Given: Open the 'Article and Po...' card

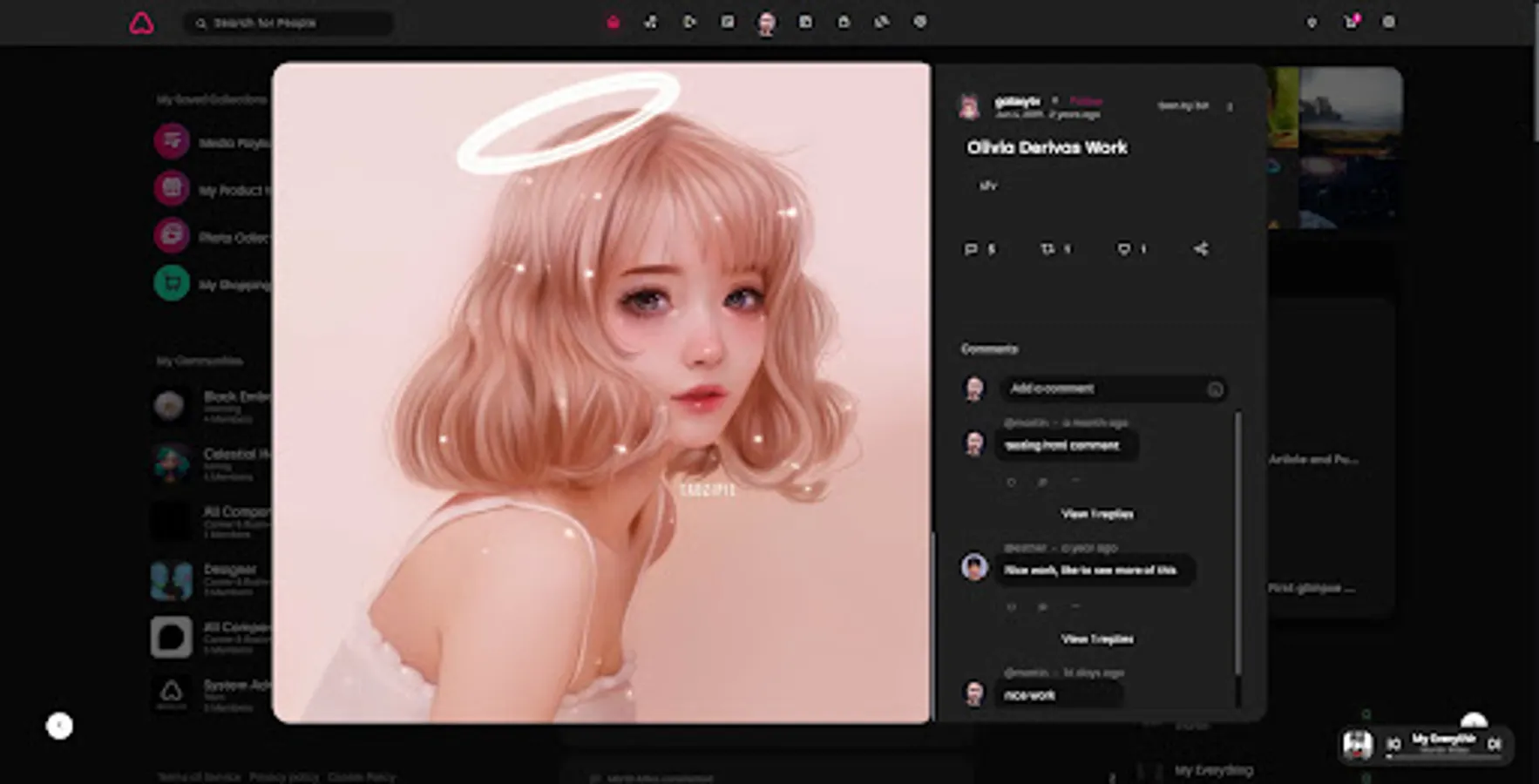Looking at the screenshot, I should pos(1313,459).
